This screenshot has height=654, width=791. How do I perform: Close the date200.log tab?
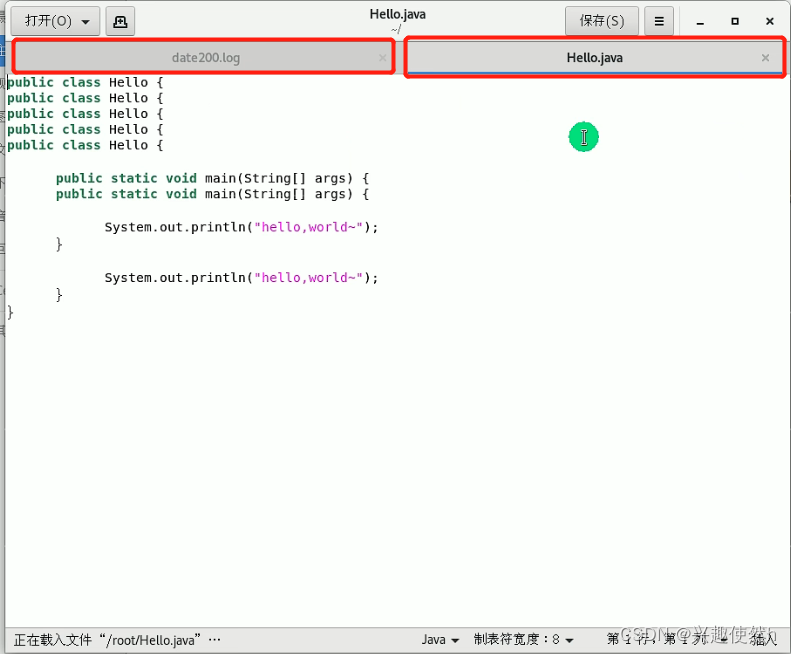point(382,58)
